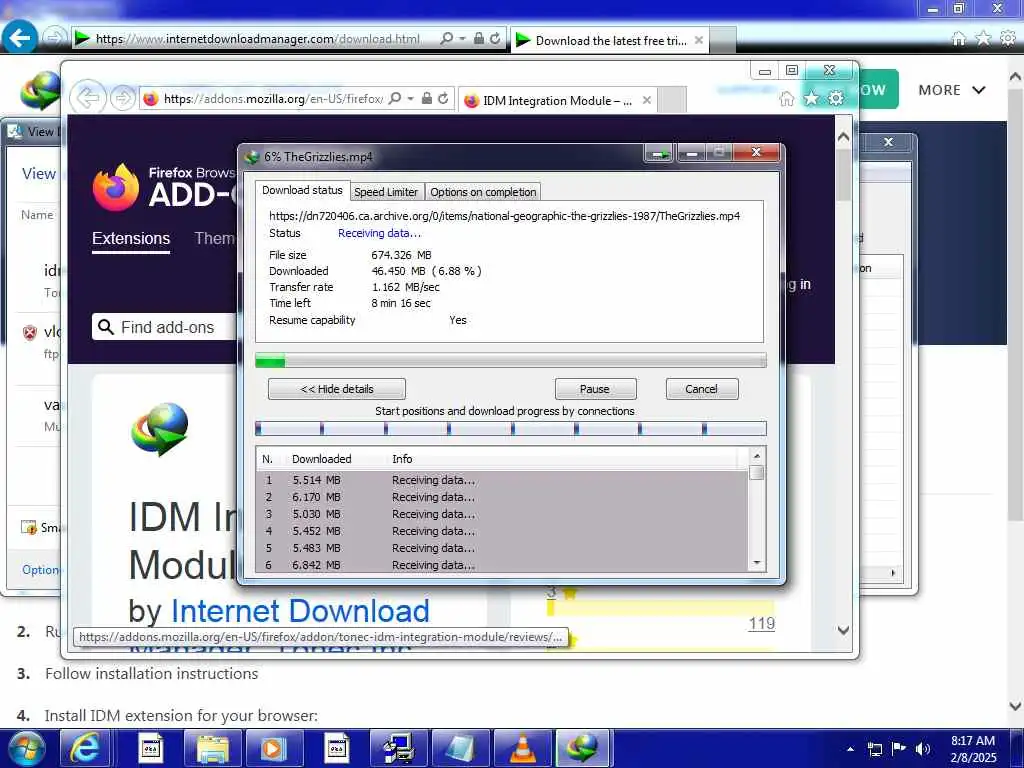Click lock icon in internetdownloadmanager.com address bar
The width and height of the screenshot is (1024, 768).
pyautogui.click(x=479, y=39)
